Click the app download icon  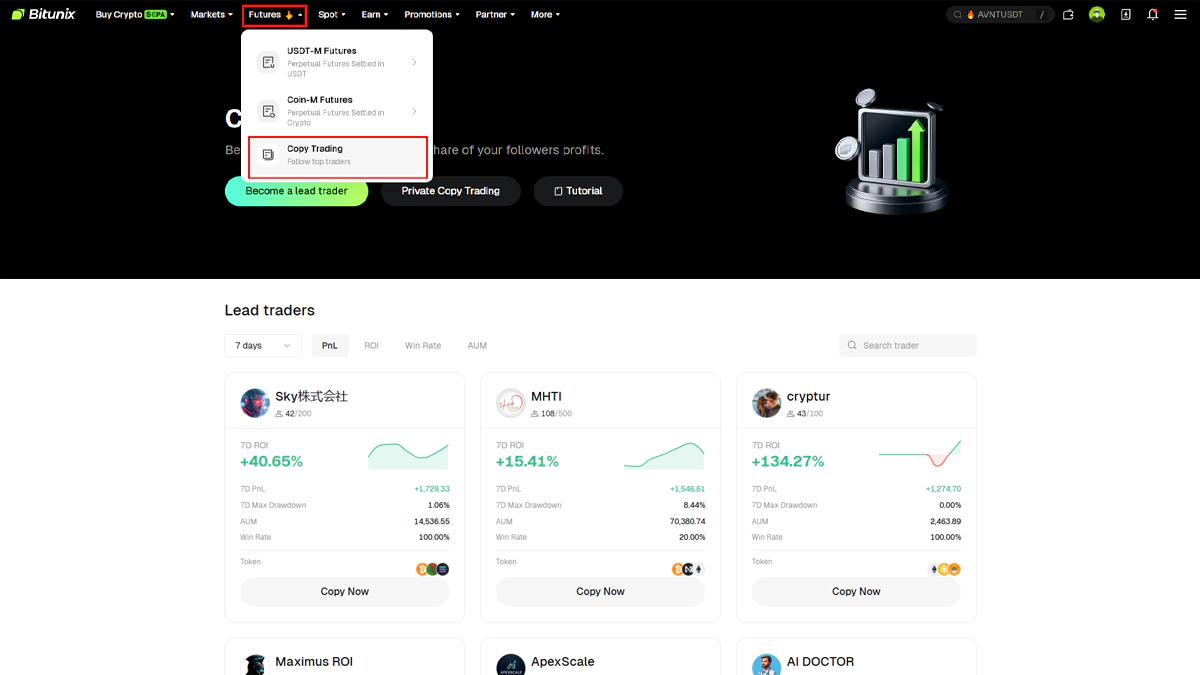click(1126, 15)
